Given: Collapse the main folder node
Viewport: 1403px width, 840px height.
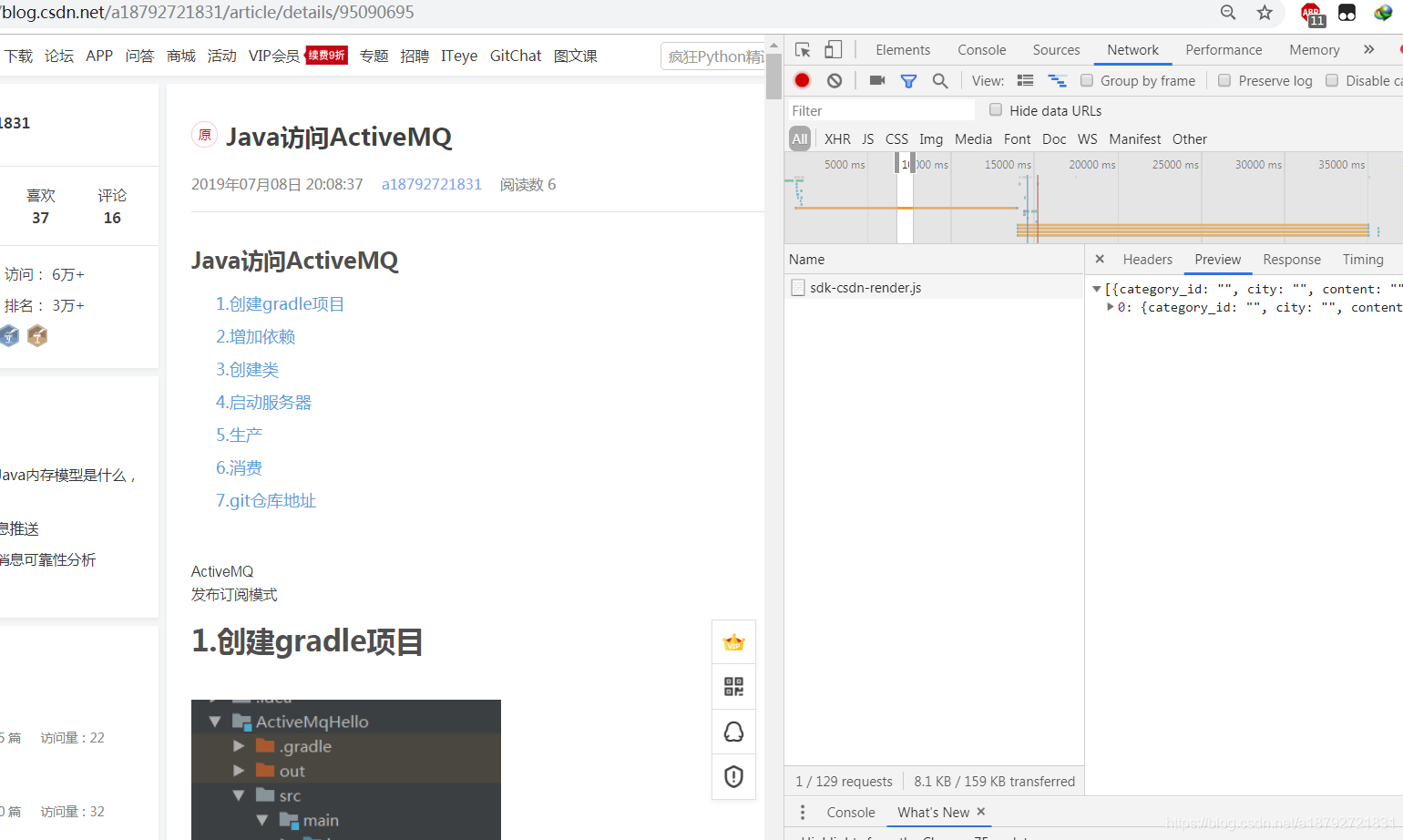Looking at the screenshot, I should 262,820.
